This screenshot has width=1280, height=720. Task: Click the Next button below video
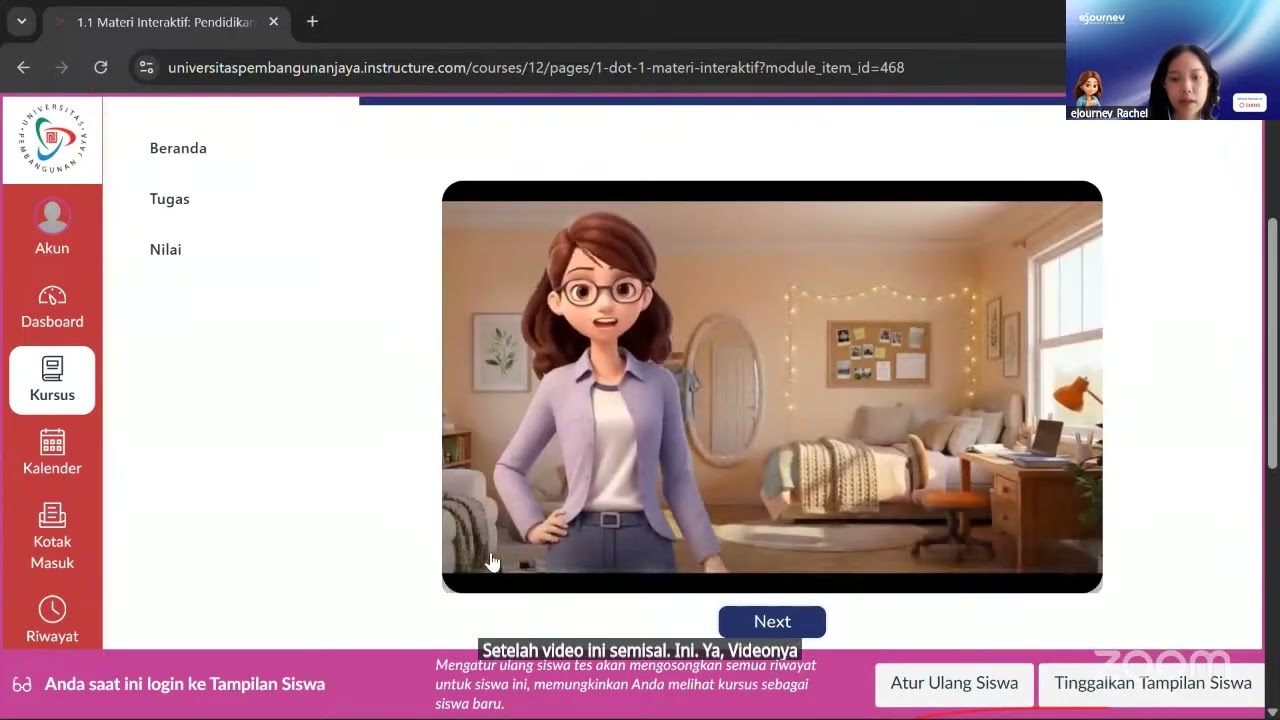[772, 621]
